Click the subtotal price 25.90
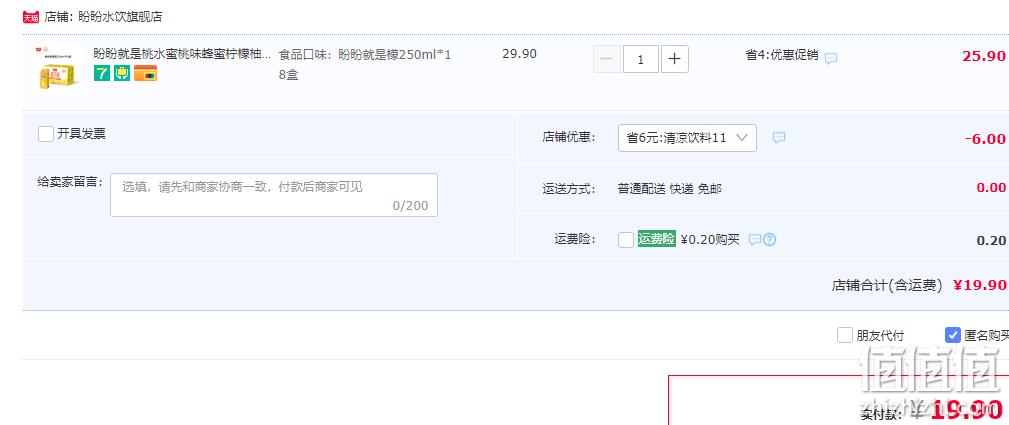 pyautogui.click(x=984, y=56)
